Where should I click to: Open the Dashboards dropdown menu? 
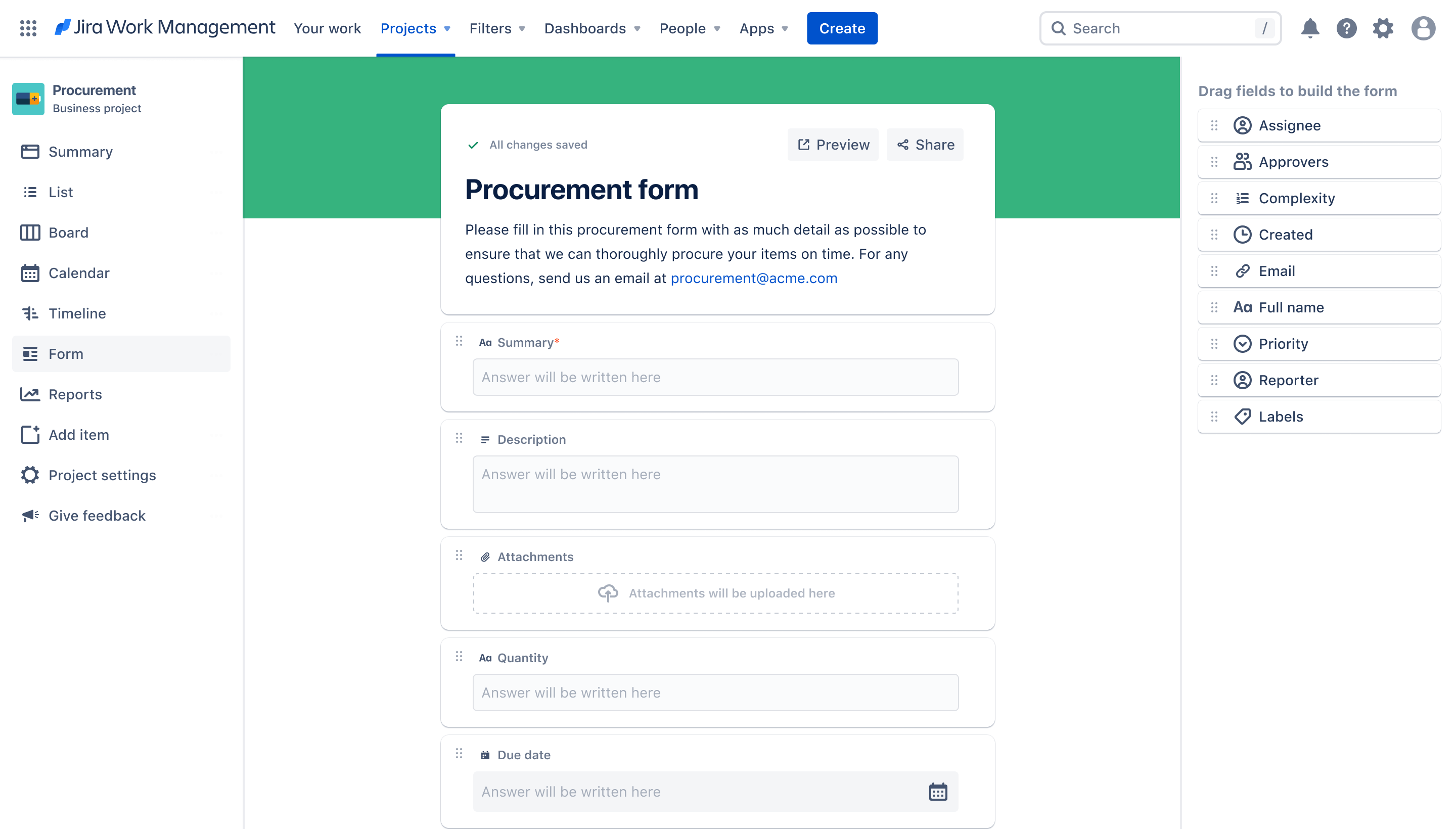tap(591, 28)
